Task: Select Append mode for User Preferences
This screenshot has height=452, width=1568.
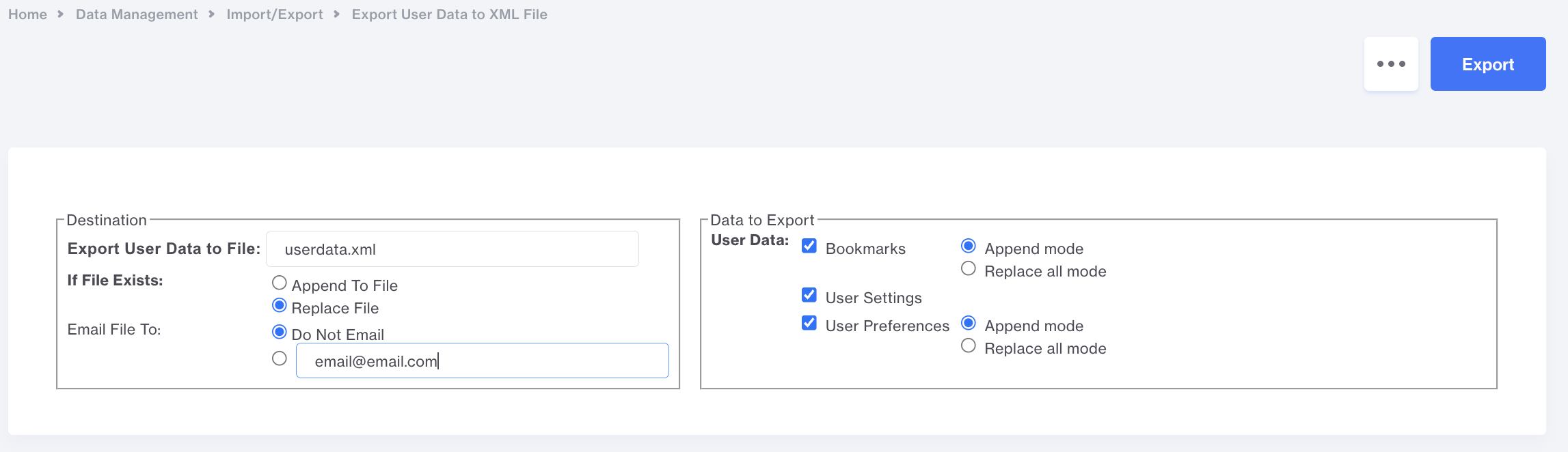Action: (x=969, y=323)
